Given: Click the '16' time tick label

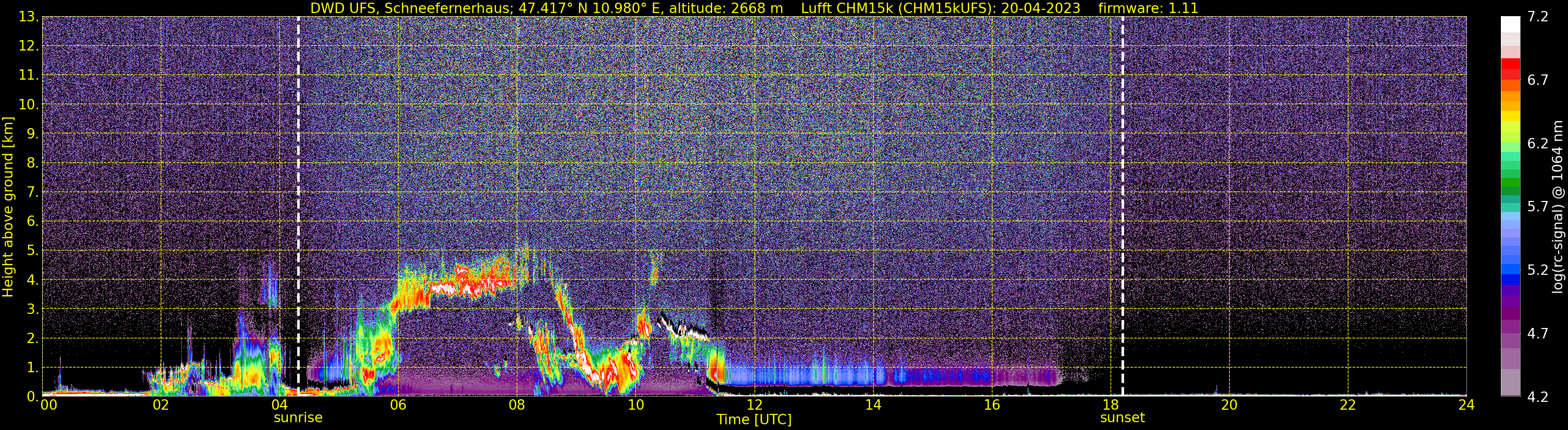Looking at the screenshot, I should 991,405.
